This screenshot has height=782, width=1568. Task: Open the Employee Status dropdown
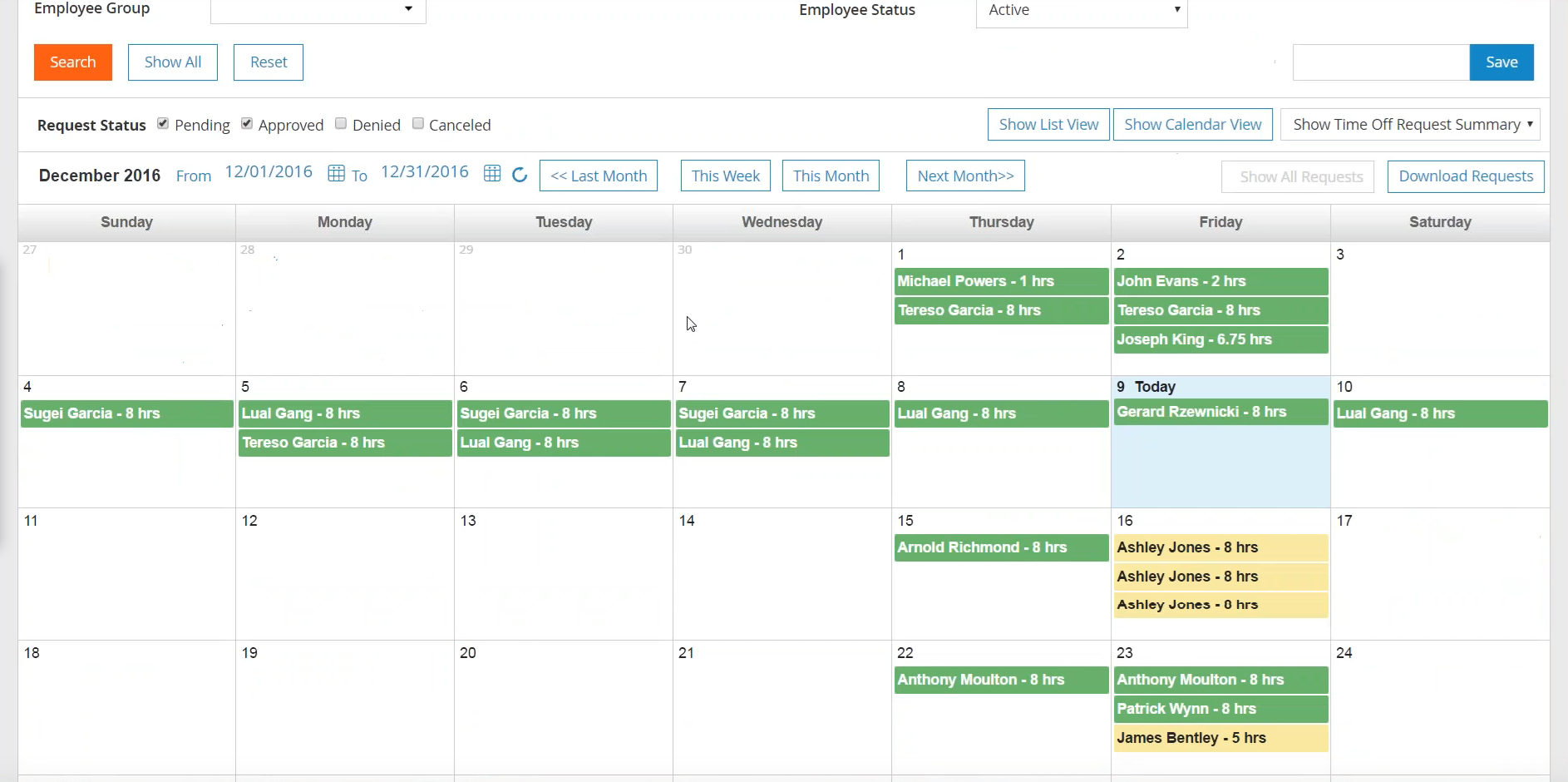[1081, 11]
